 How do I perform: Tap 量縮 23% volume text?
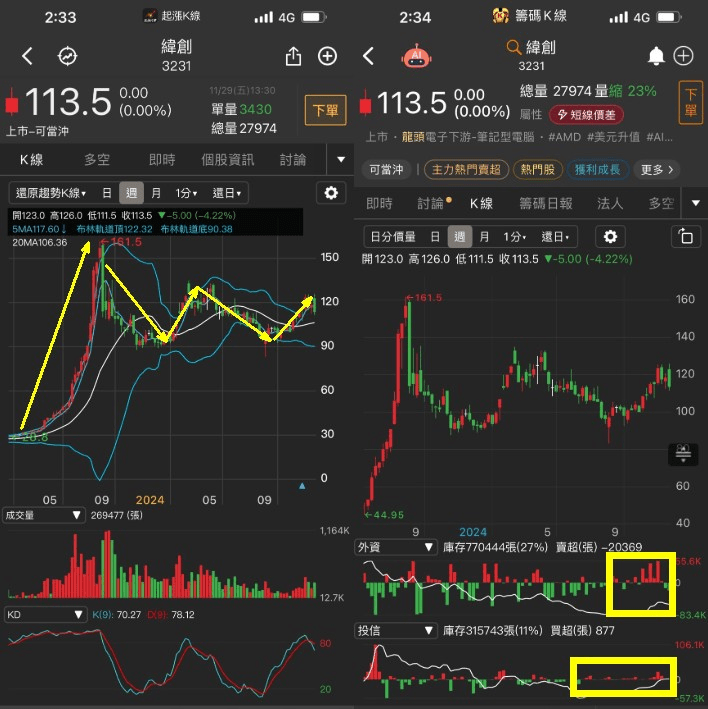coord(626,91)
